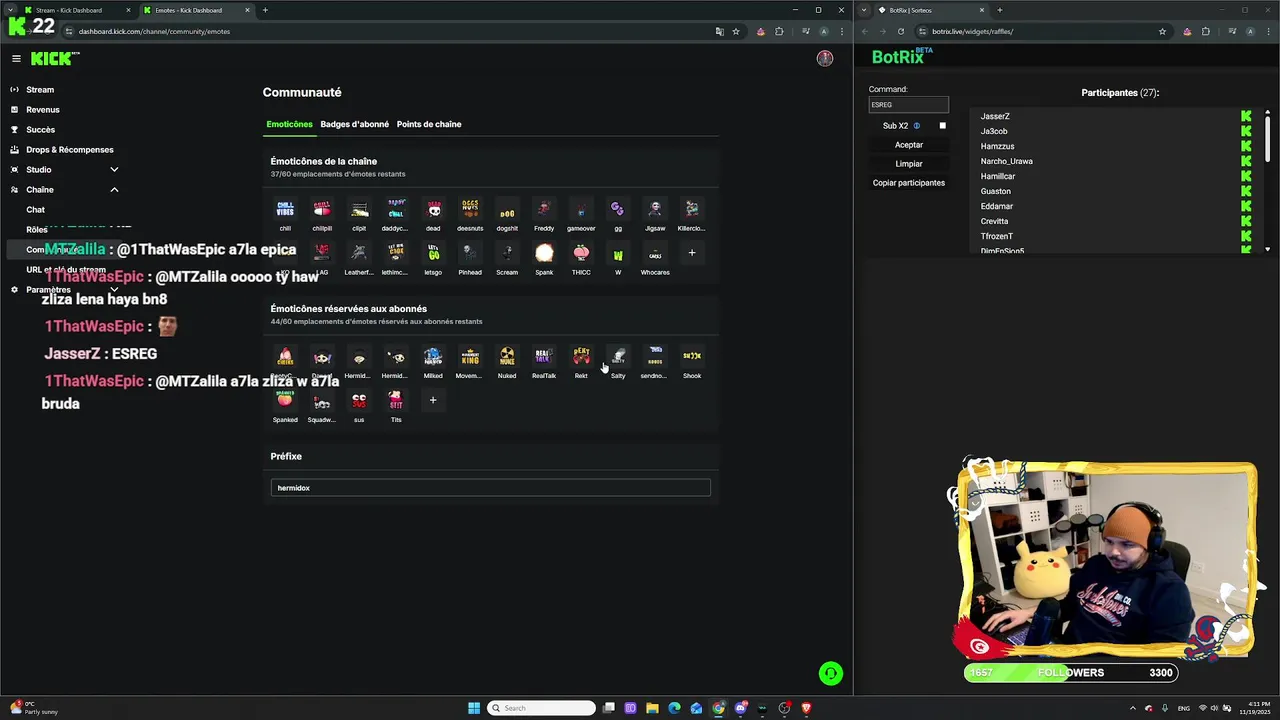Screen dimensions: 1280x720
Task: Click Copiar participantes button
Action: click(x=909, y=183)
